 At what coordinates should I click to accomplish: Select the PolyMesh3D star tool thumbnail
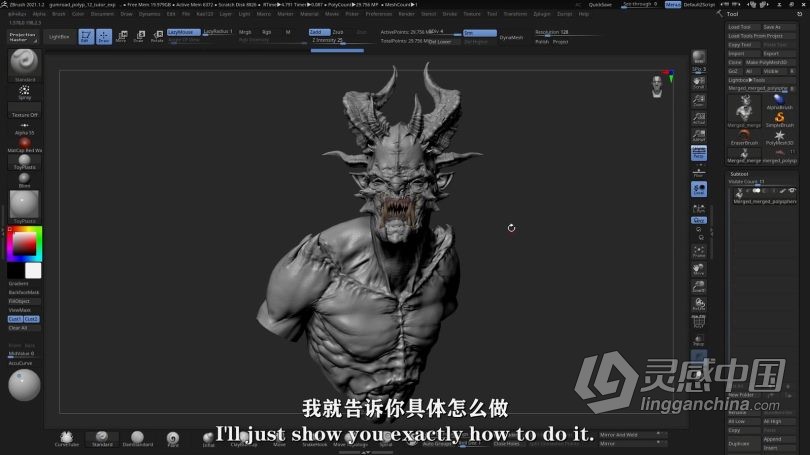(779, 137)
